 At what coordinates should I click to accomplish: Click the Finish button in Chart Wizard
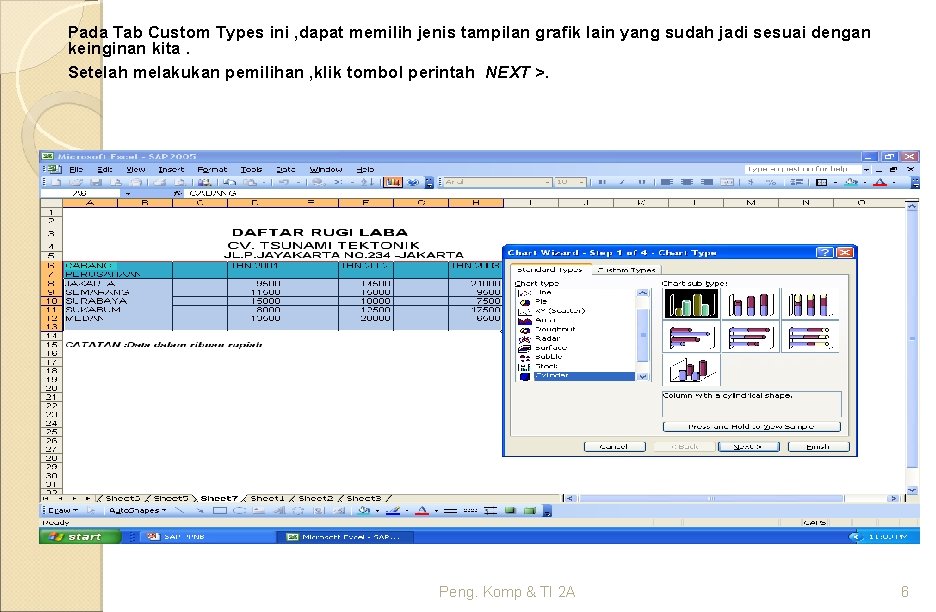coord(818,447)
